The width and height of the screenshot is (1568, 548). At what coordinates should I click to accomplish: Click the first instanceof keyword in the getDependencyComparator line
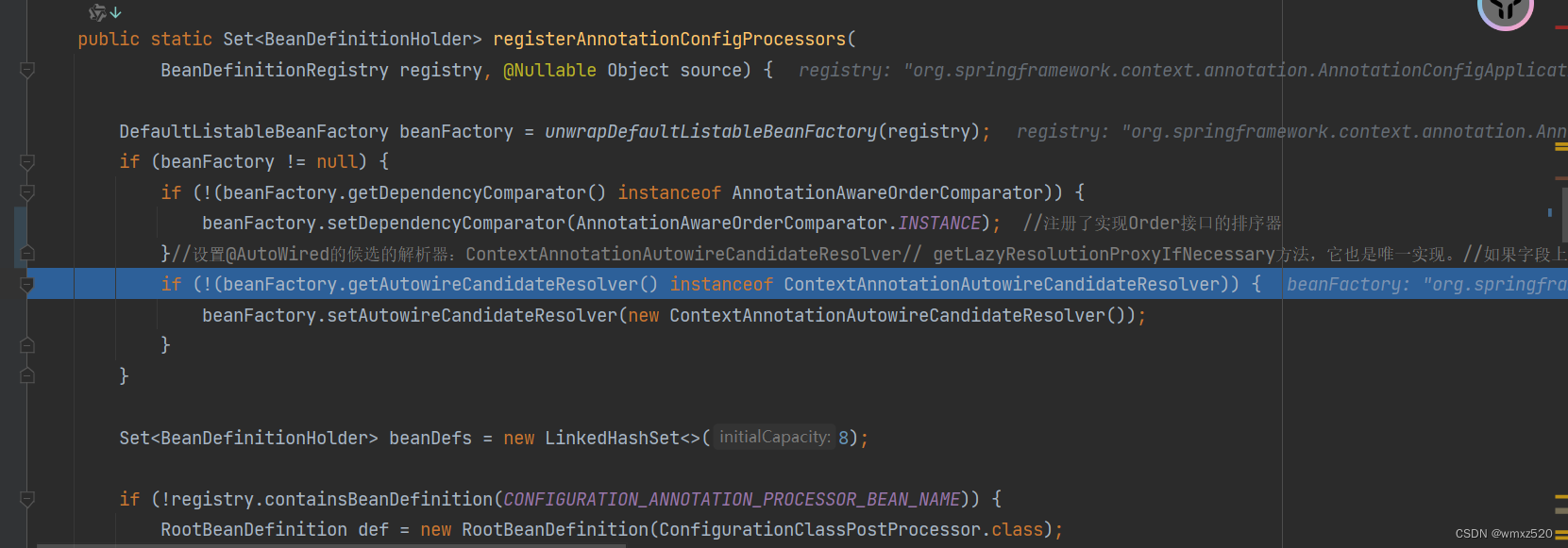coord(669,192)
